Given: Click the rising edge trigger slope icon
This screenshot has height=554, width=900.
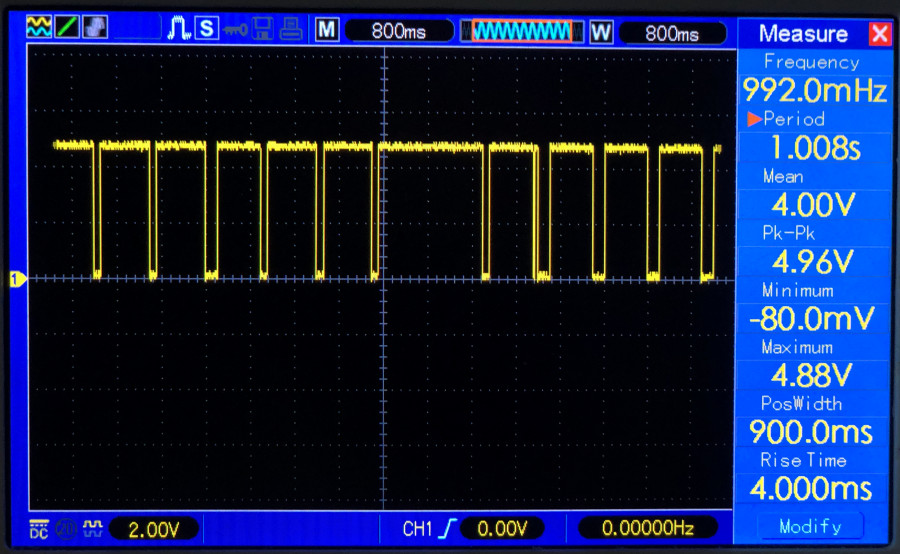Looking at the screenshot, I should click(448, 529).
